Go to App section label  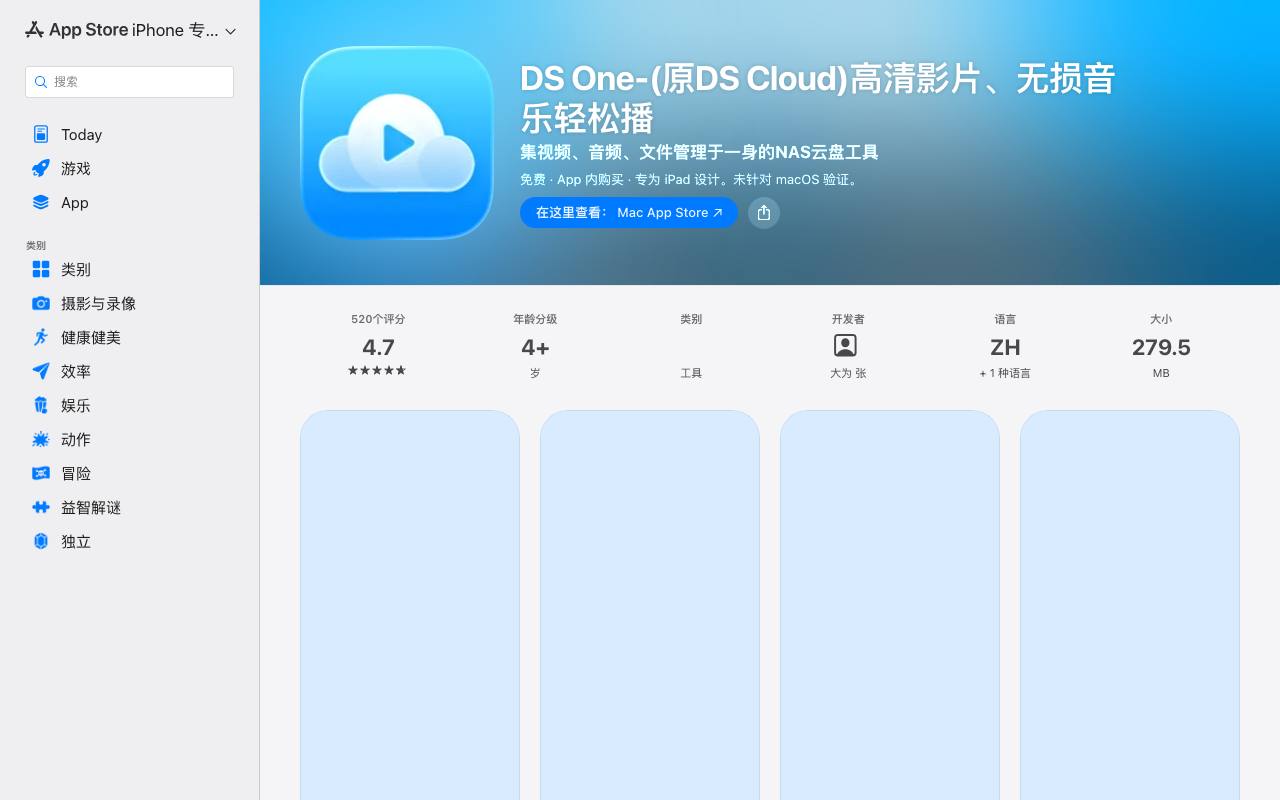point(75,203)
